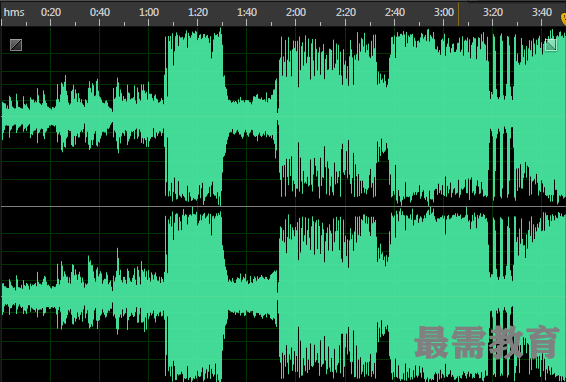Click the 3:40 mark on the ruler

coord(542,12)
